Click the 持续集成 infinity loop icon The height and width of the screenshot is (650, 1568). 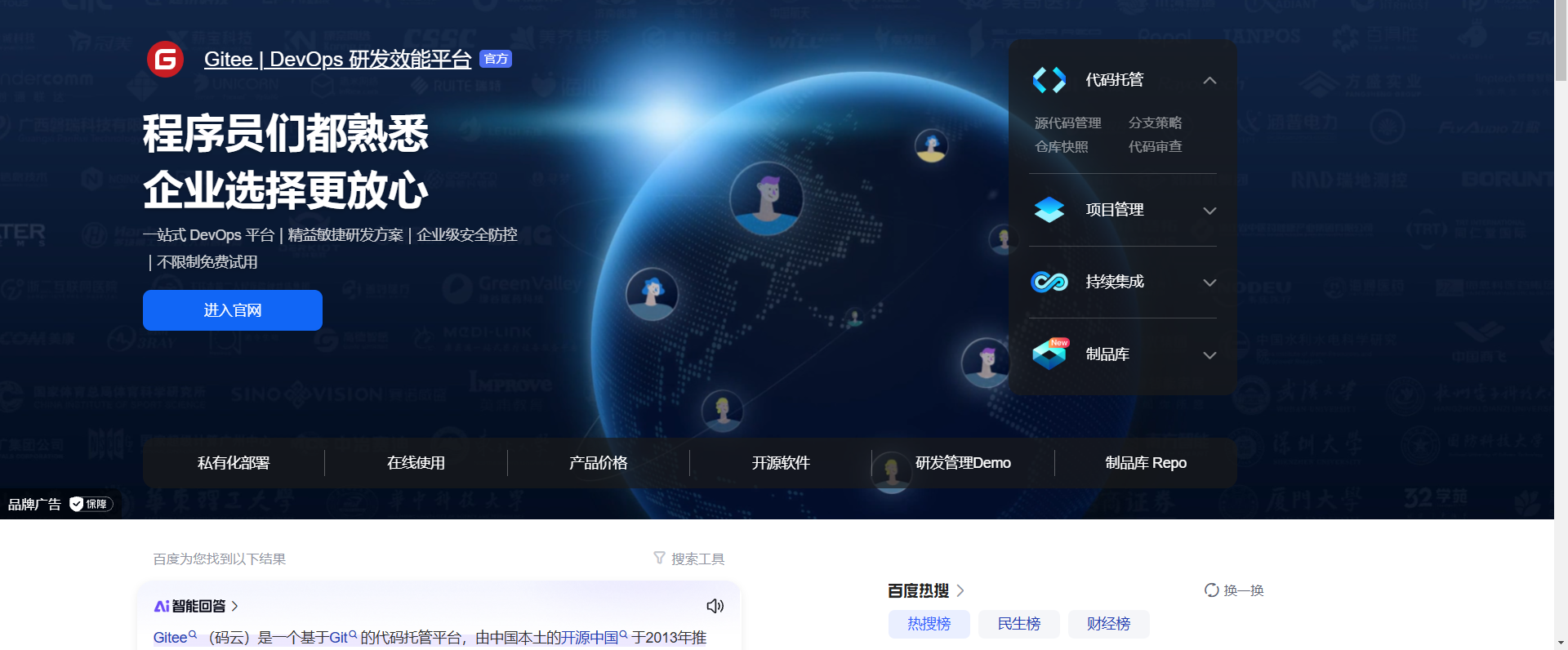[x=1049, y=282]
